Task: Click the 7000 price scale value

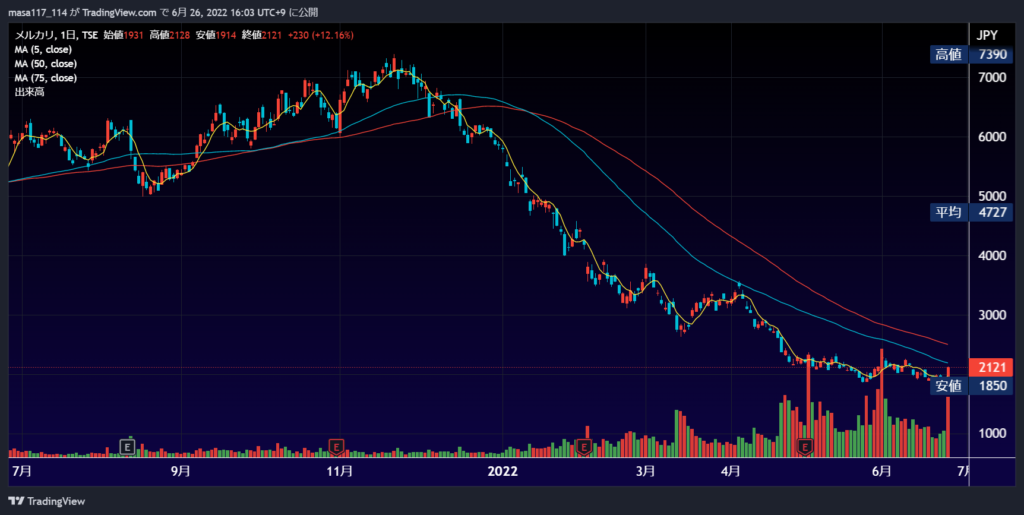Action: tap(992, 78)
